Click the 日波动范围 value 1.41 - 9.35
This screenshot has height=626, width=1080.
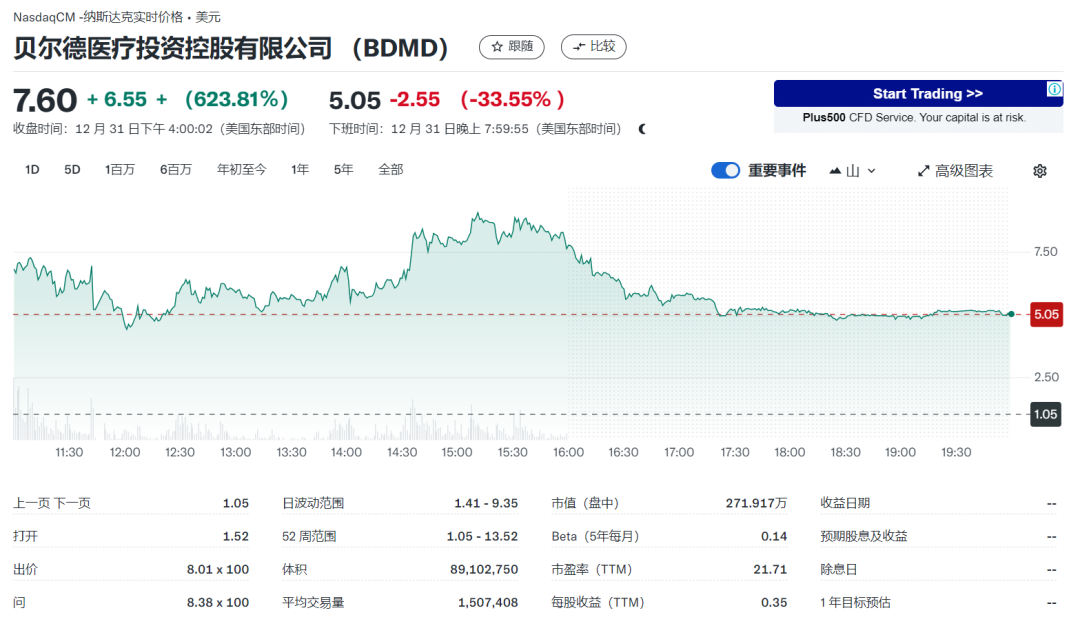point(486,503)
